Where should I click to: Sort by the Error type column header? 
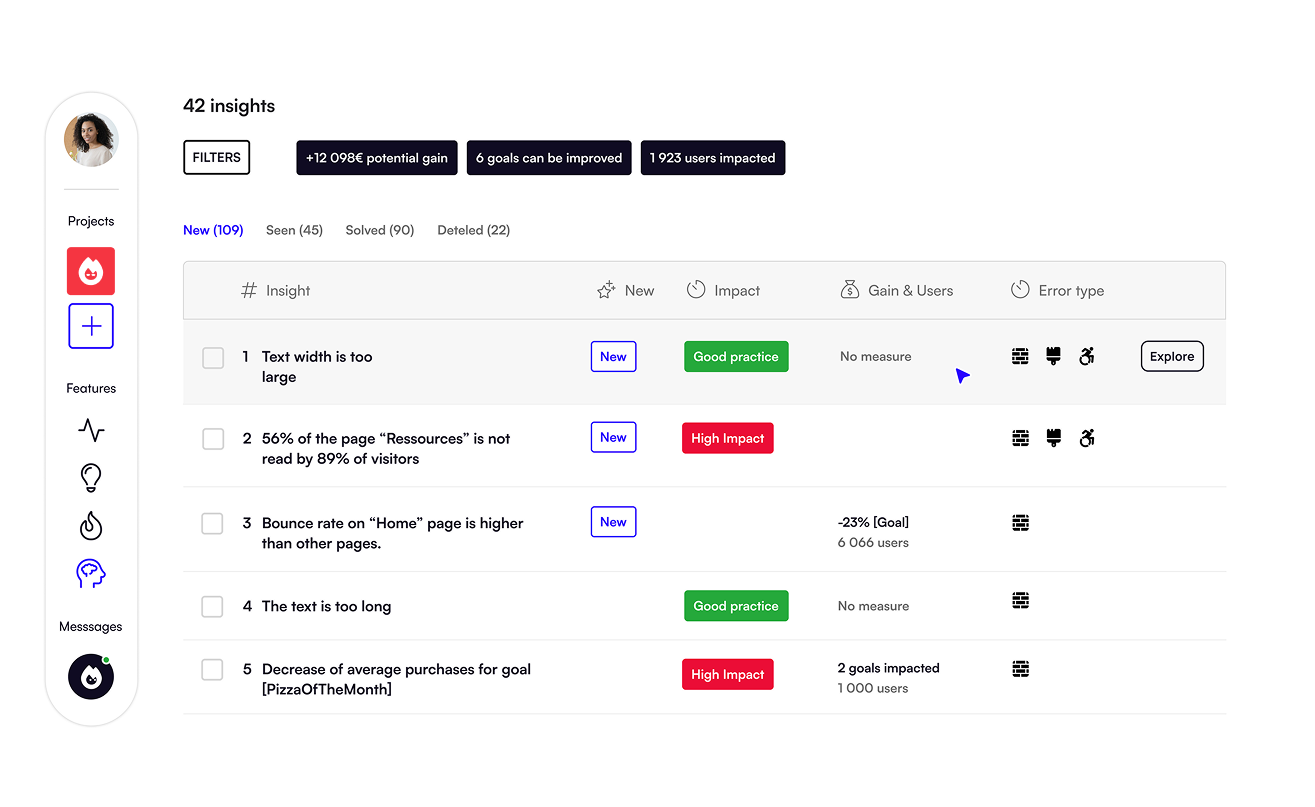(1071, 291)
